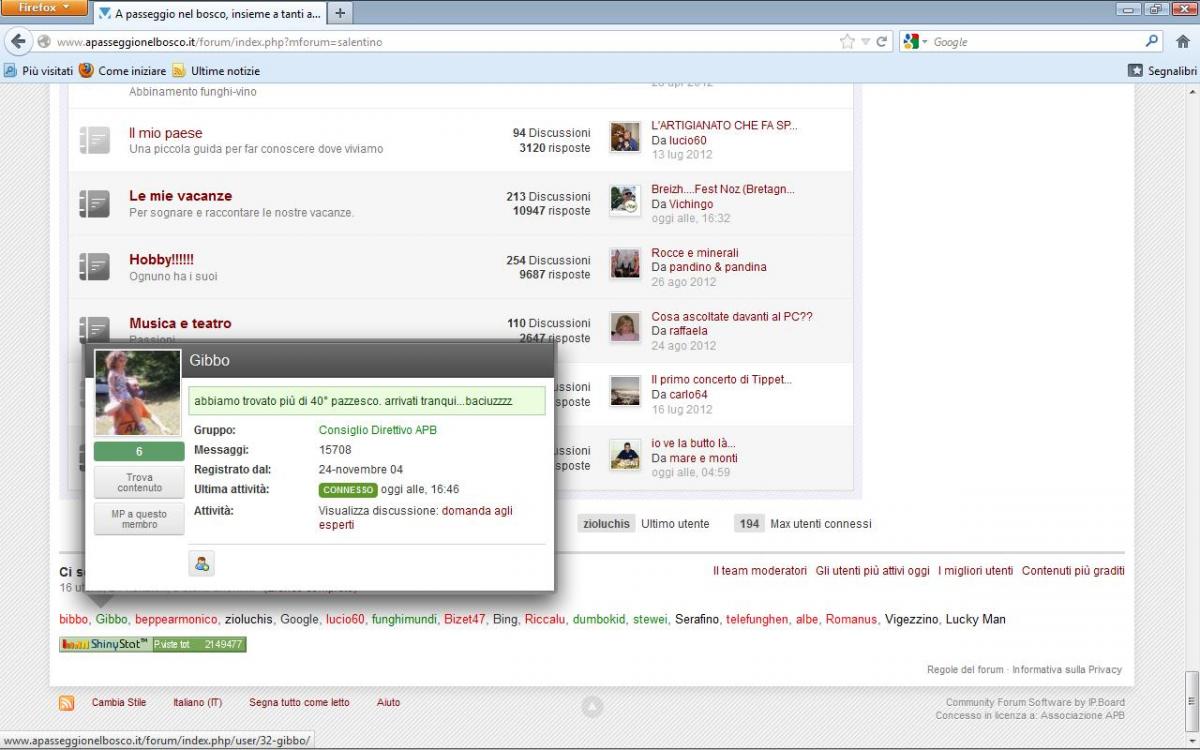Open a new browser tab

[x=340, y=14]
